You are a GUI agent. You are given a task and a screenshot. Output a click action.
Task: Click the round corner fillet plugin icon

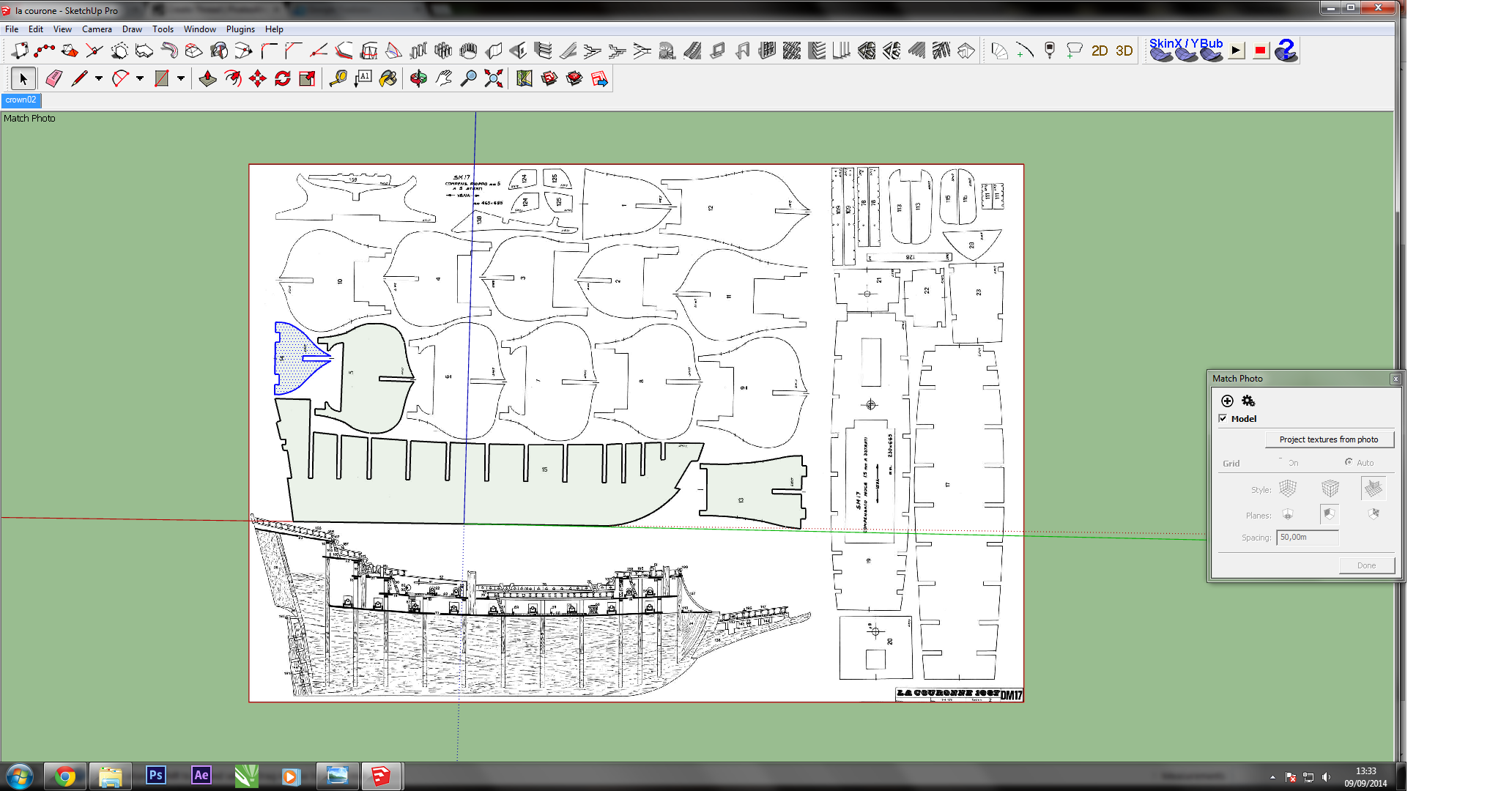pos(269,51)
